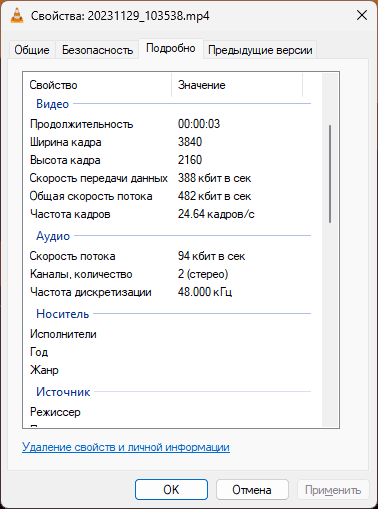378x509 pixels.
Task: Close the properties dialog with X
Action: point(362,15)
